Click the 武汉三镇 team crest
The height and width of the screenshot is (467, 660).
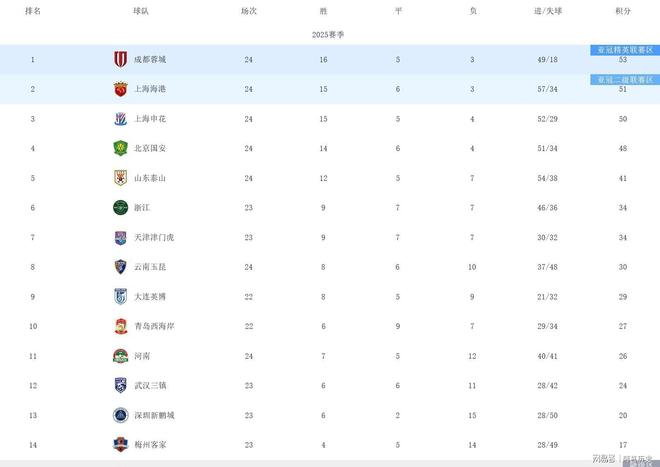[120, 386]
